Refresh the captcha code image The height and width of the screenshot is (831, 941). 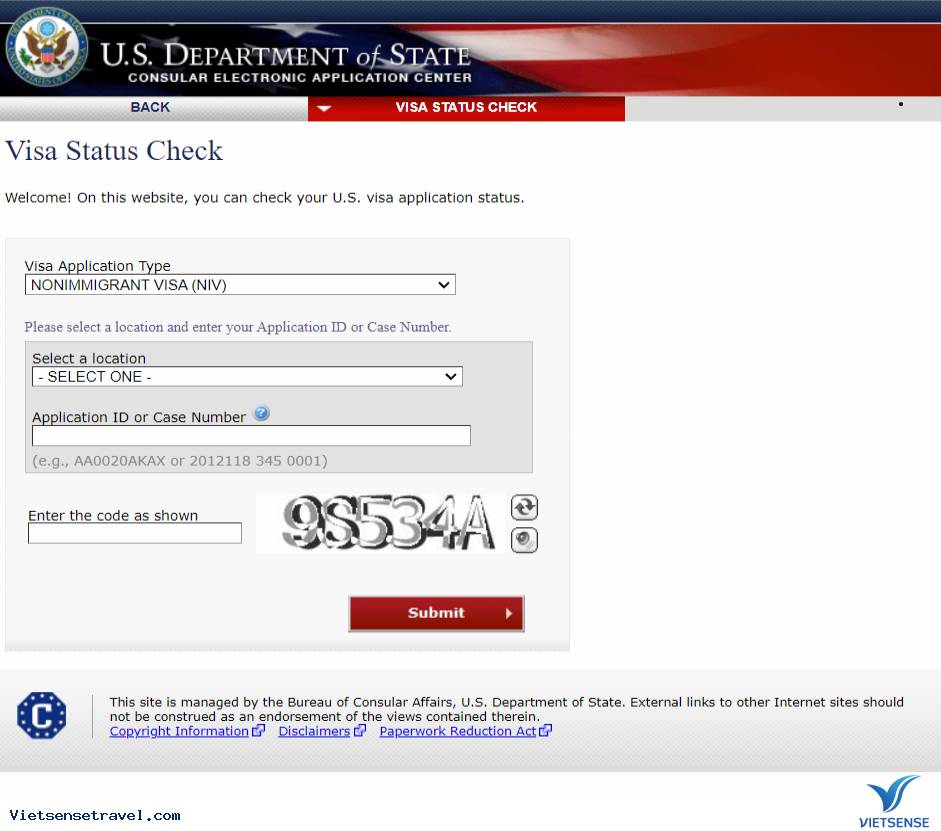click(524, 508)
